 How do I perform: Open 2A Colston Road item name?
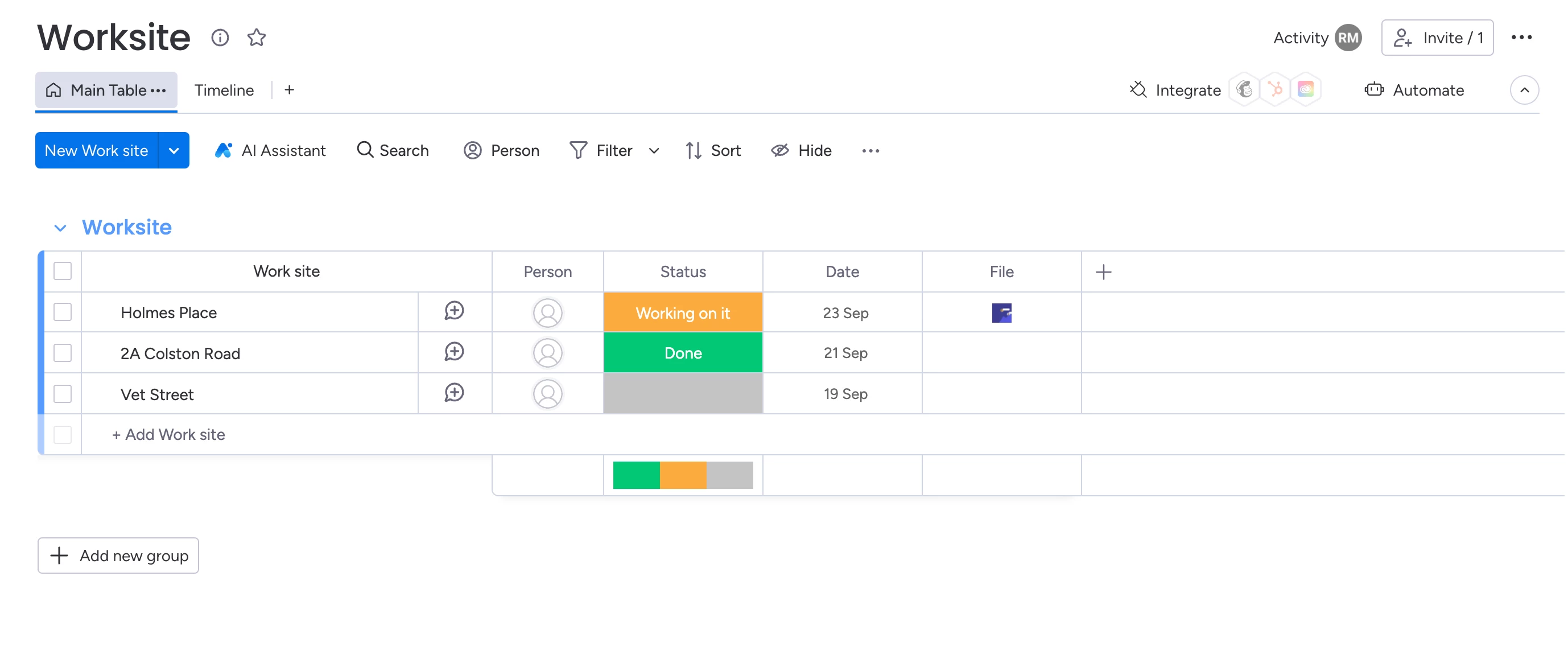tap(180, 353)
